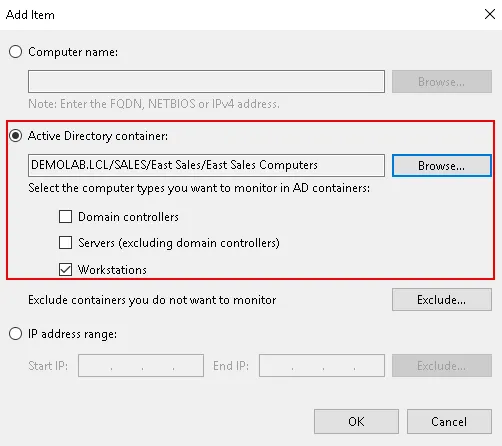The image size is (502, 446).
Task: Check the Domain controllers checkbox
Action: pyautogui.click(x=65, y=216)
